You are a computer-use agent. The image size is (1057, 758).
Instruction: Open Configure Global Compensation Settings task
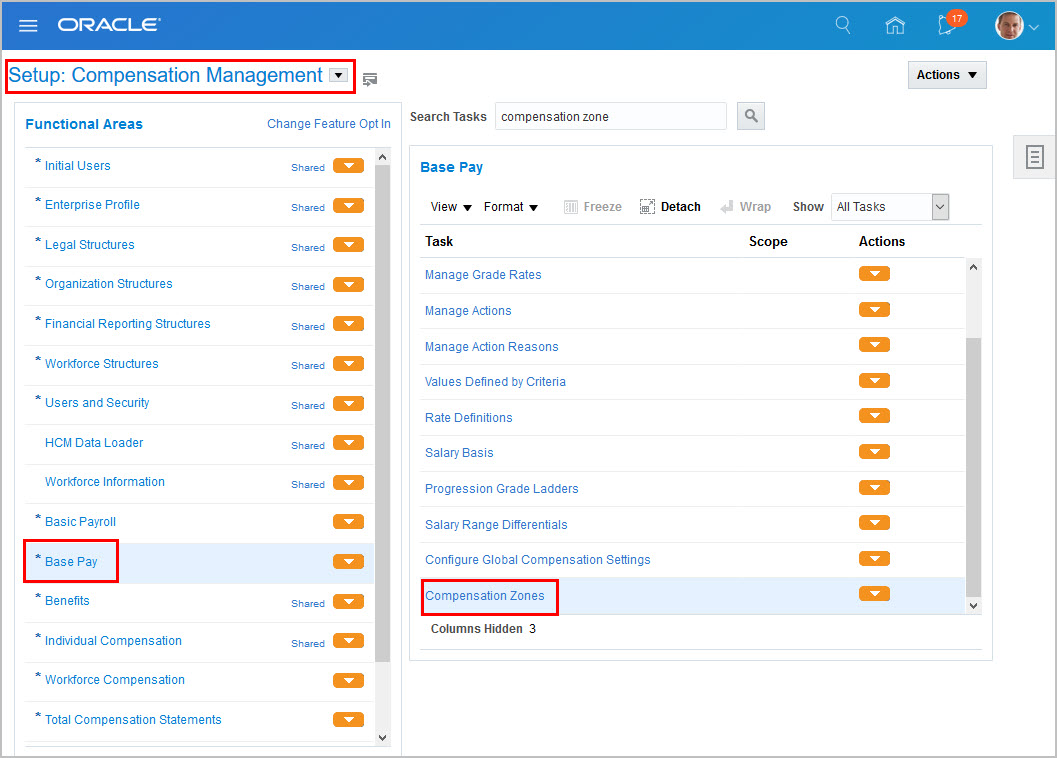click(537, 560)
